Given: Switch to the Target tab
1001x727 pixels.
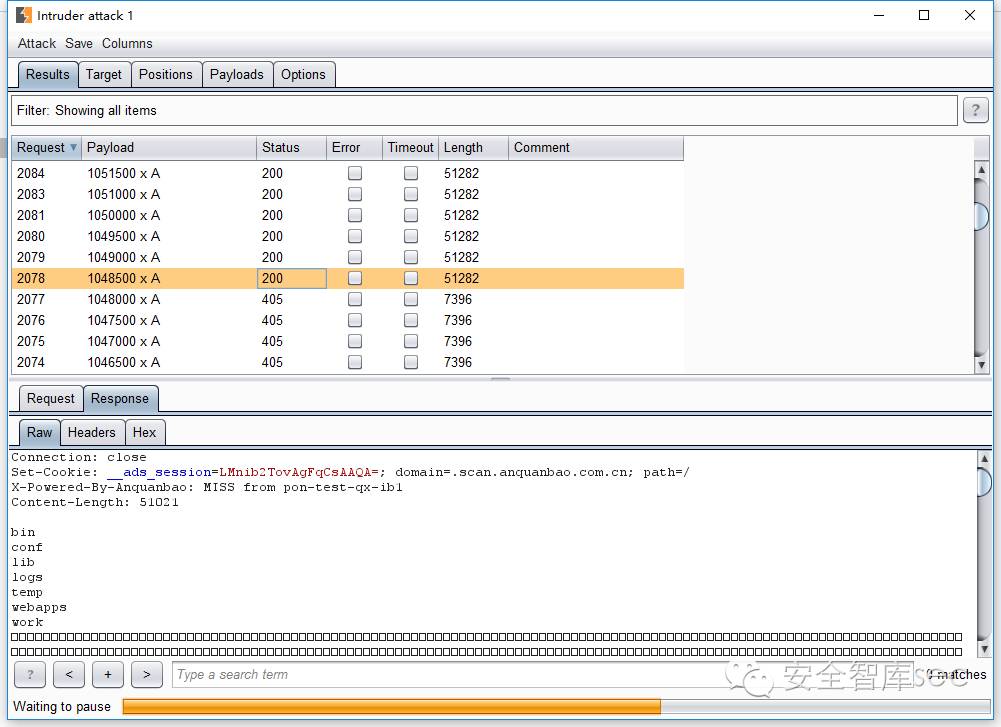Looking at the screenshot, I should point(103,75).
